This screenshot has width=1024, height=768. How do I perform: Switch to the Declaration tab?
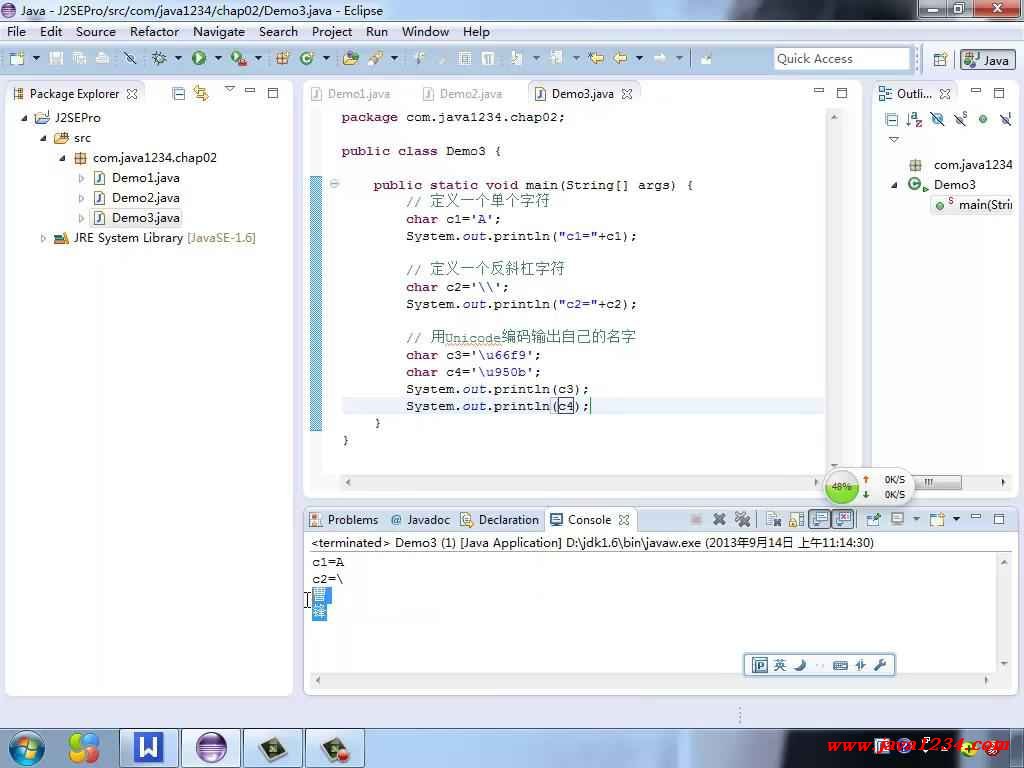(500, 520)
